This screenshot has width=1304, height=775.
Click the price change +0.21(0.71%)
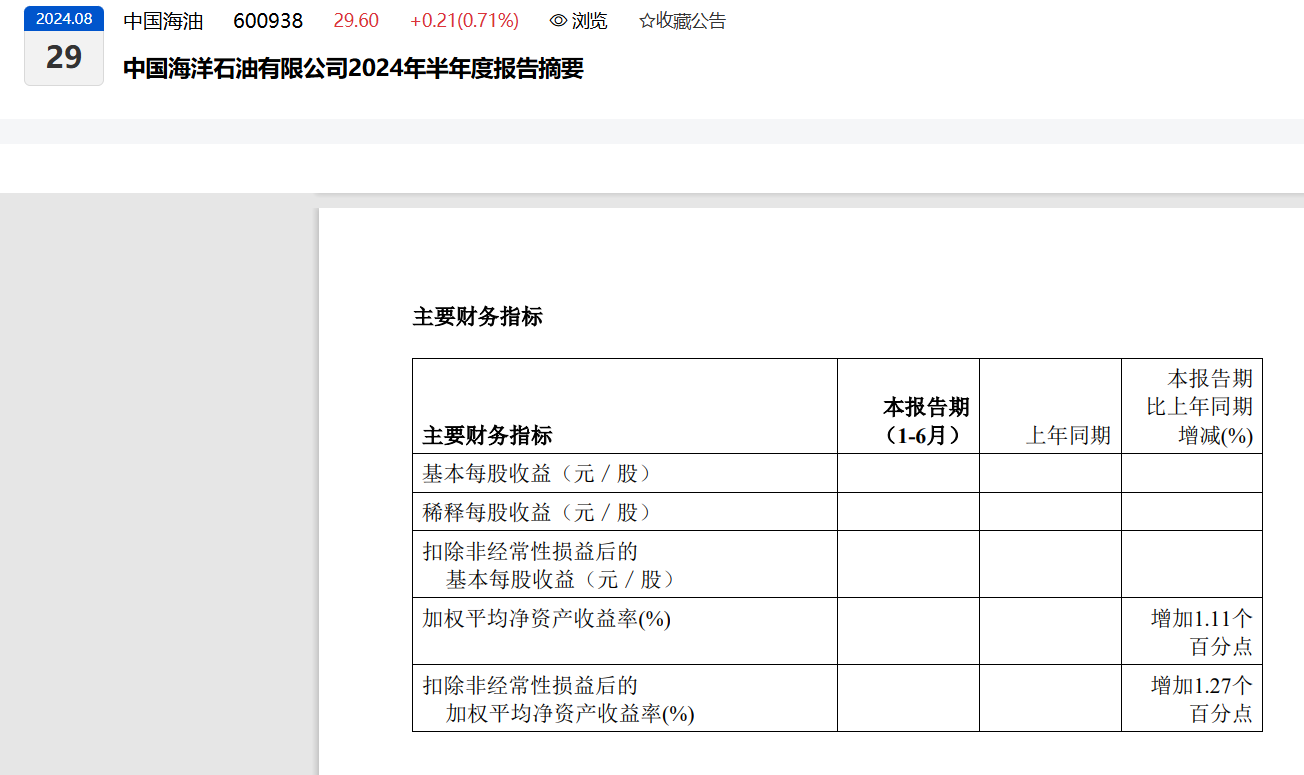[x=464, y=21]
